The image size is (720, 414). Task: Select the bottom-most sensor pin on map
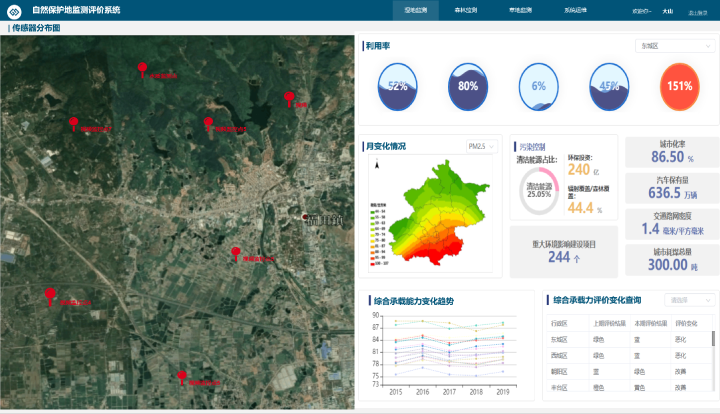point(182,377)
